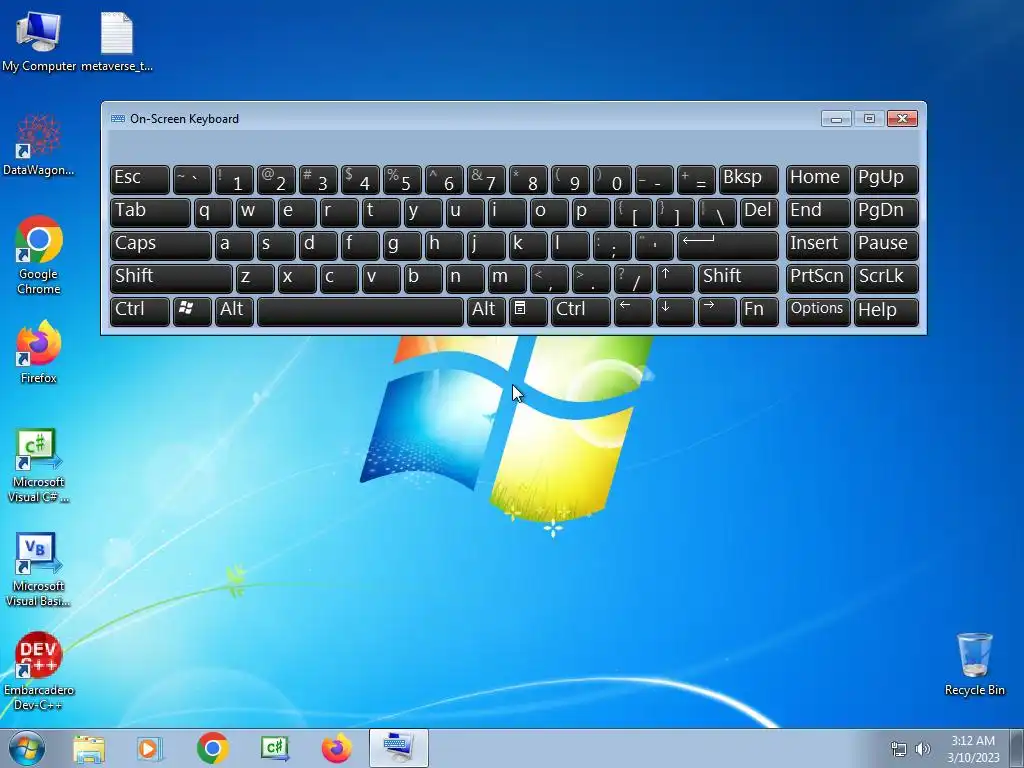
Task: Click the m letter key
Action: click(507, 278)
